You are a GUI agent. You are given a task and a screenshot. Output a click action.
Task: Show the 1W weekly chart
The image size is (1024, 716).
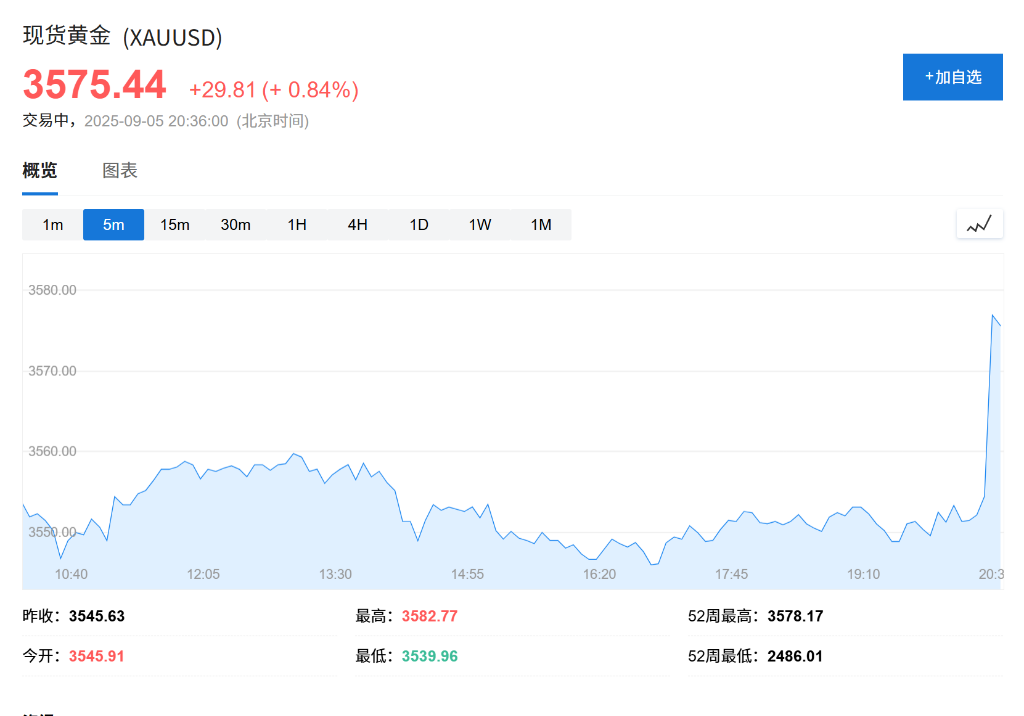tap(480, 225)
